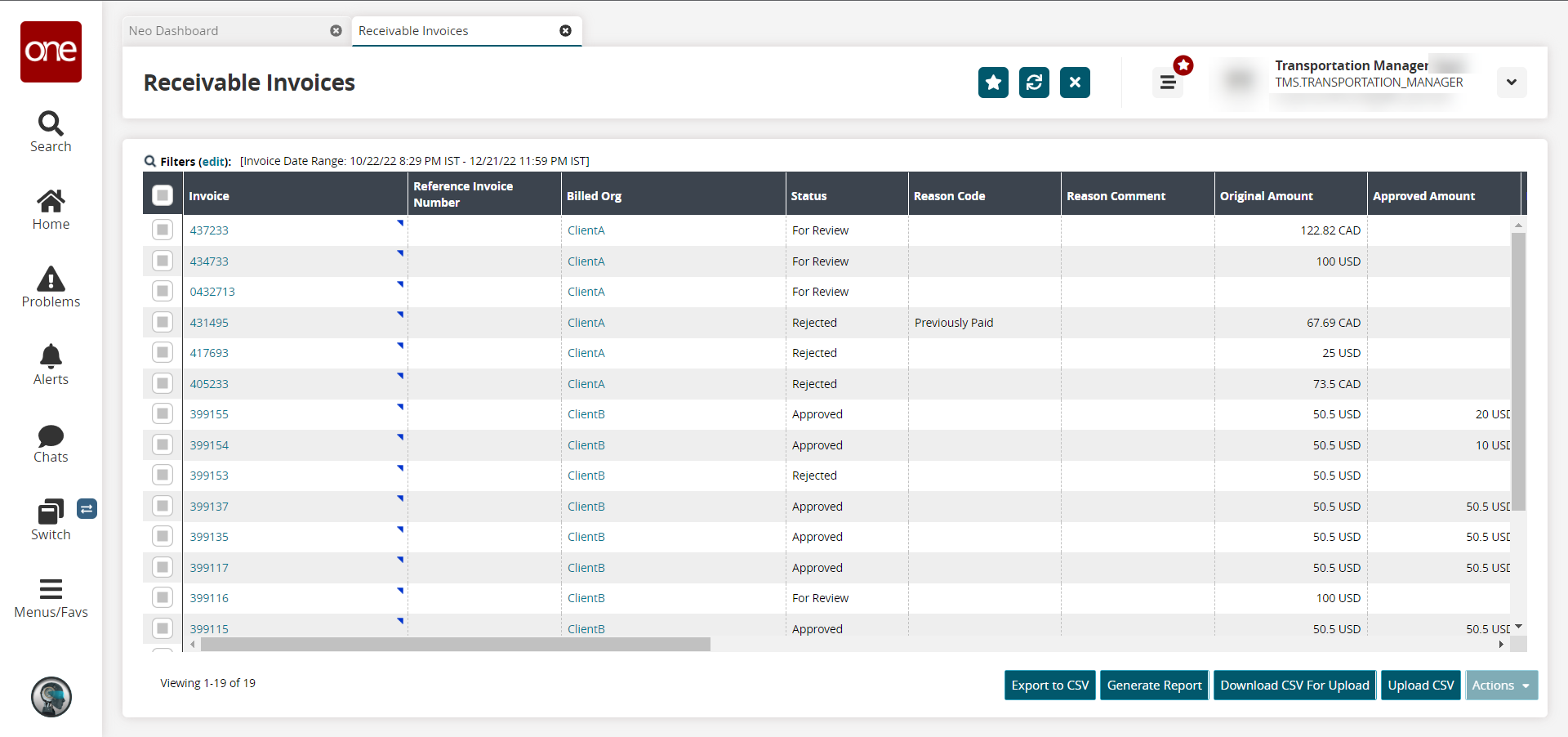Screen dimensions: 1568x737
Task: Open the filters edit link
Action: click(x=214, y=162)
